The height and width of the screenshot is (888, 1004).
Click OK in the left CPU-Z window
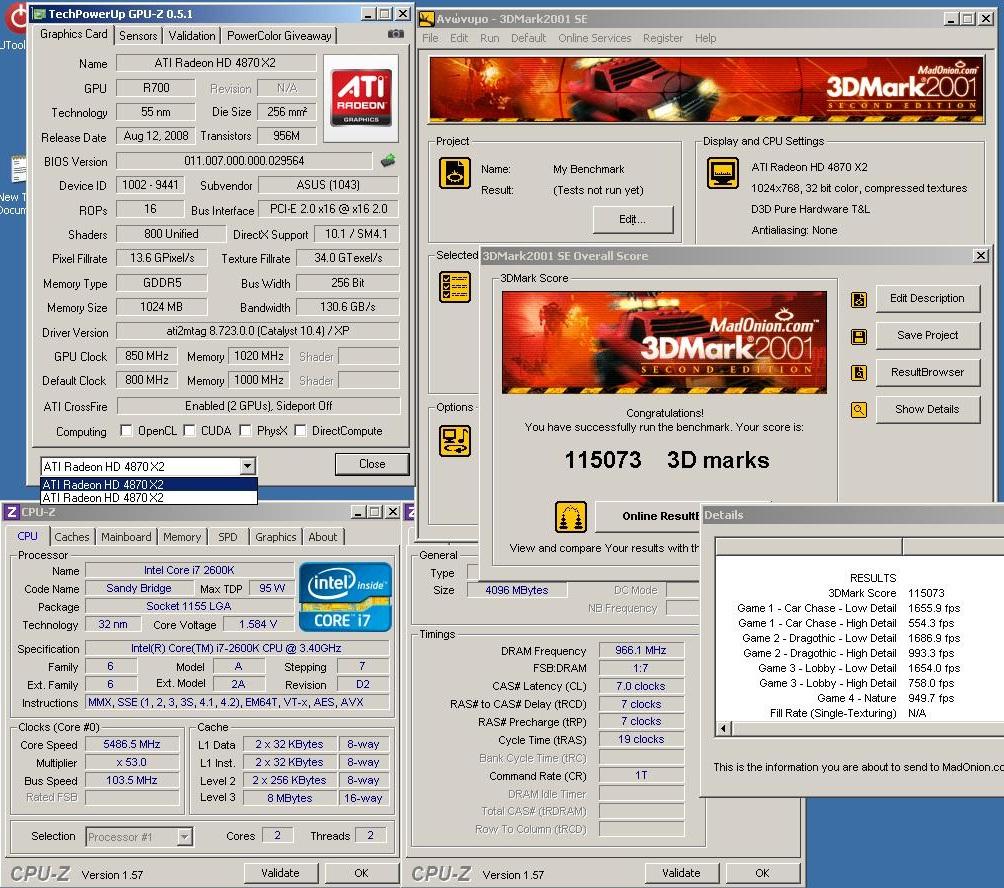coord(361,873)
